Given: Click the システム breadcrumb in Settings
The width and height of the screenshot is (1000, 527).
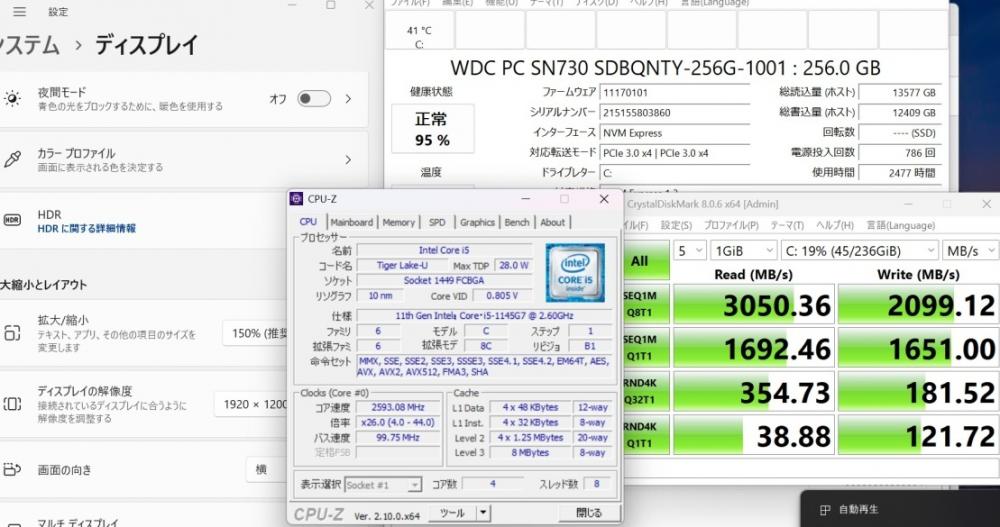Looking at the screenshot, I should [29, 45].
